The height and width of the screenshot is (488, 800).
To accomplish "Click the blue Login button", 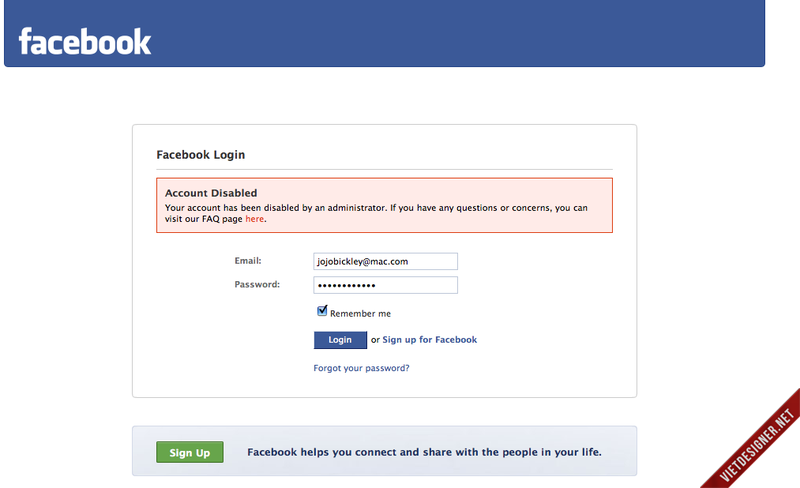I will tap(340, 340).
